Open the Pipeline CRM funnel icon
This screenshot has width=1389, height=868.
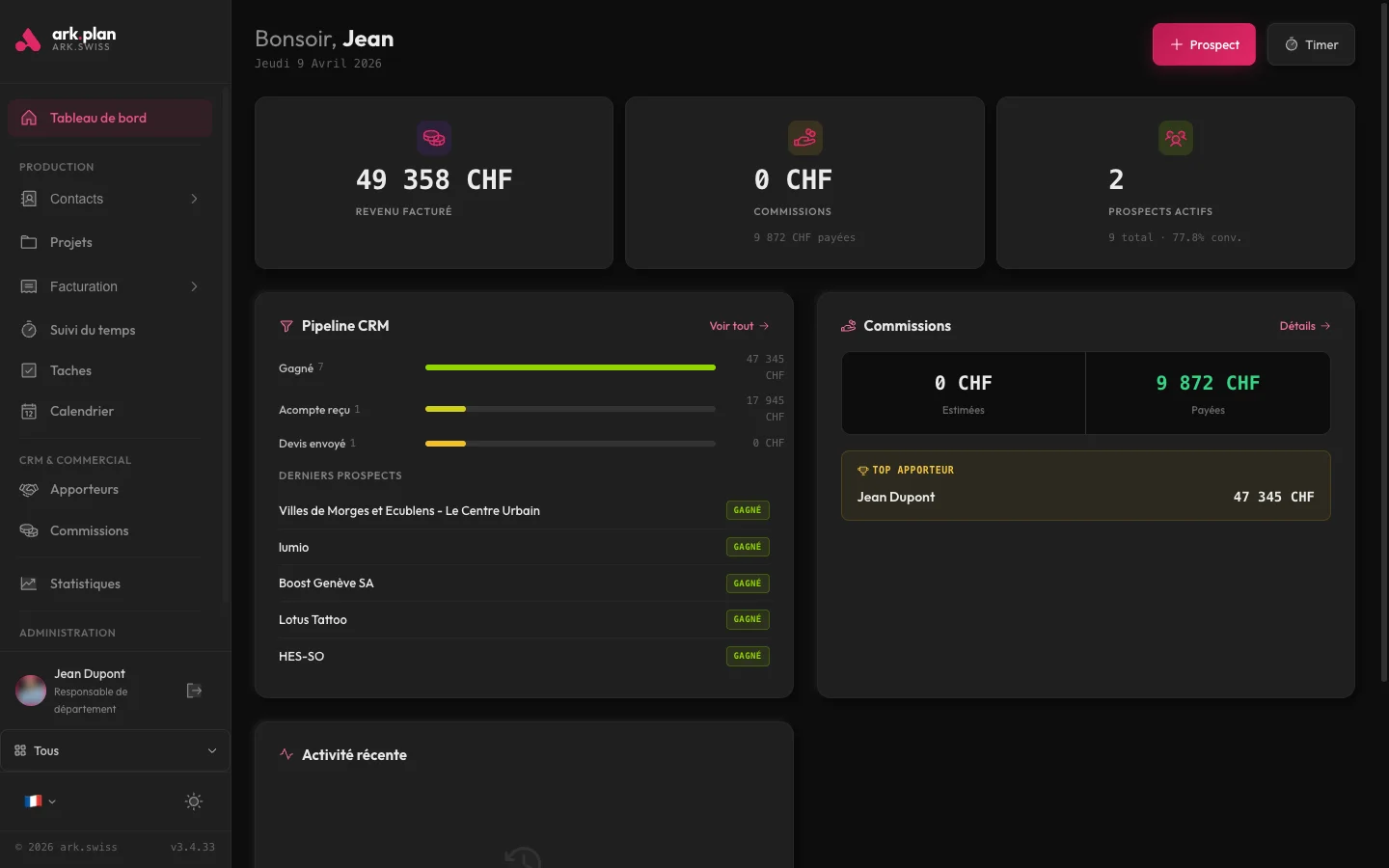point(286,326)
